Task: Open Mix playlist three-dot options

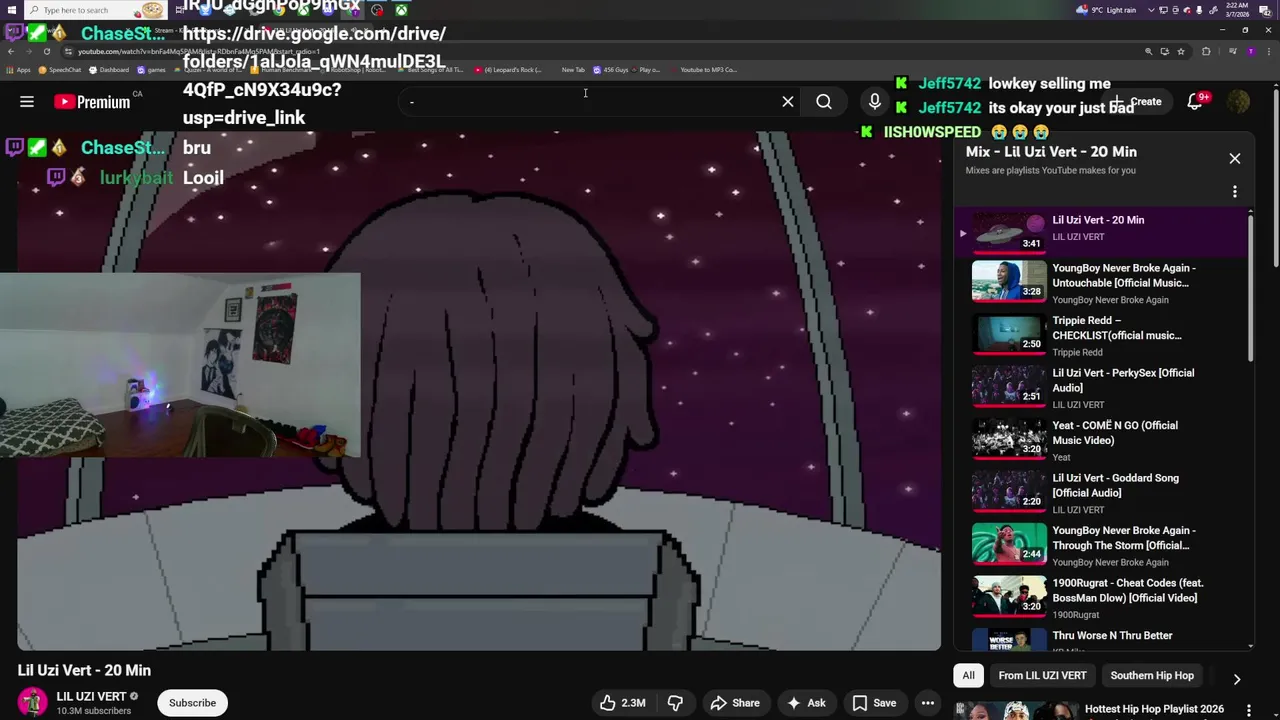Action: tap(1235, 191)
